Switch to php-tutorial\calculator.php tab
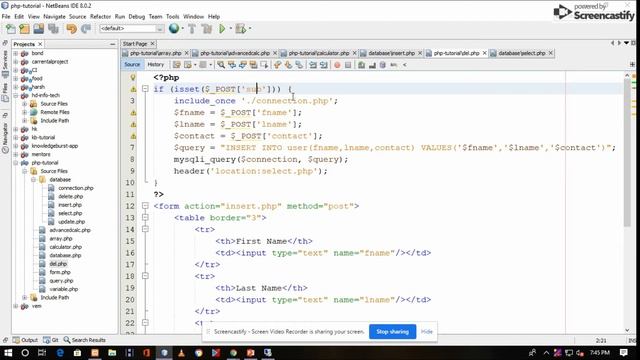 [318, 53]
